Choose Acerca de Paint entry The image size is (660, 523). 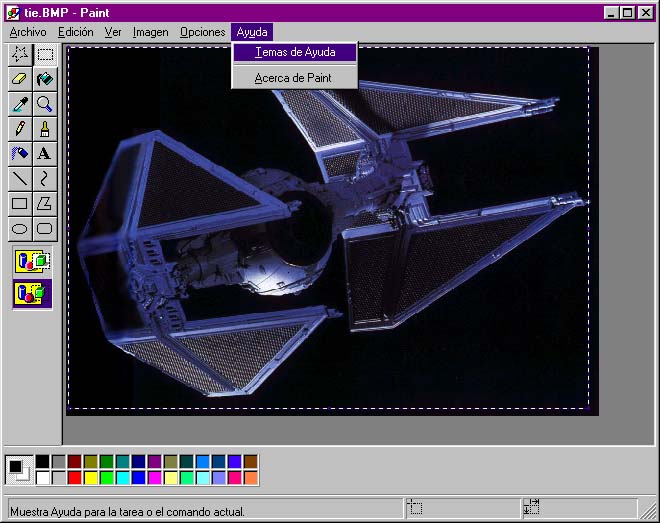pos(293,78)
